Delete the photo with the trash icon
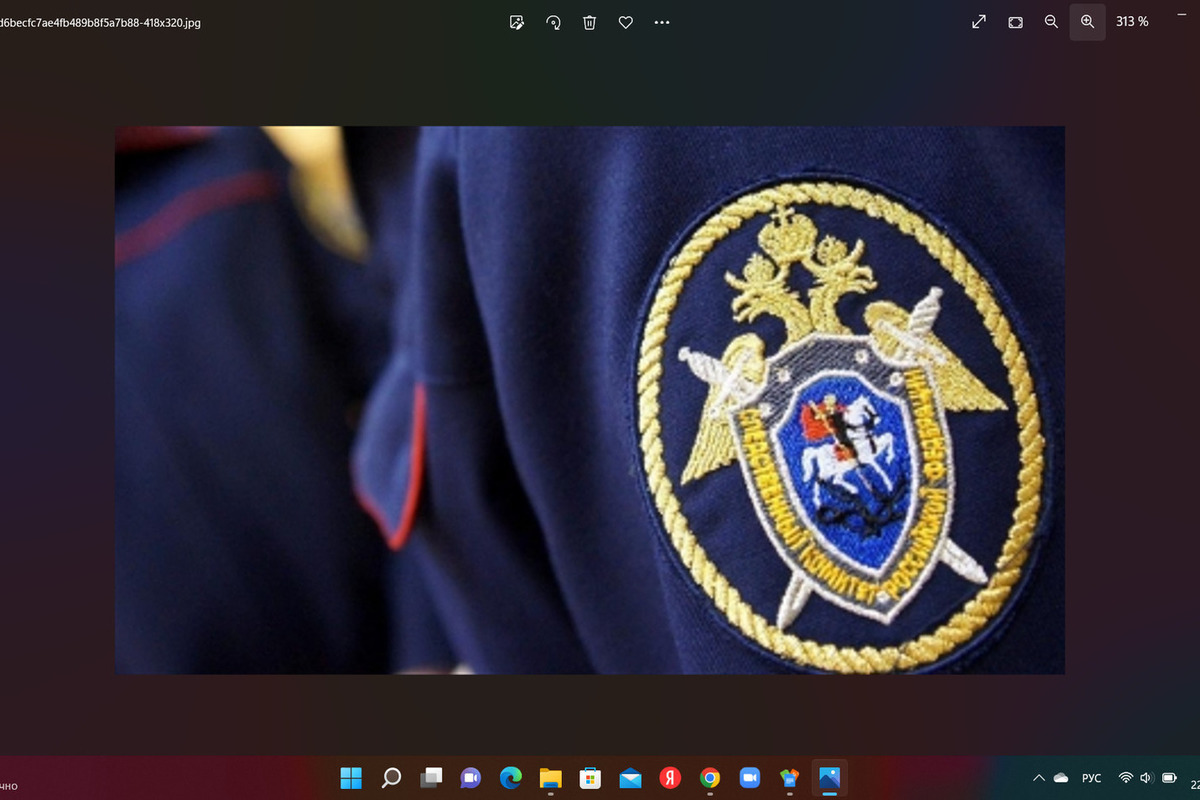Viewport: 1200px width, 800px height. click(590, 22)
